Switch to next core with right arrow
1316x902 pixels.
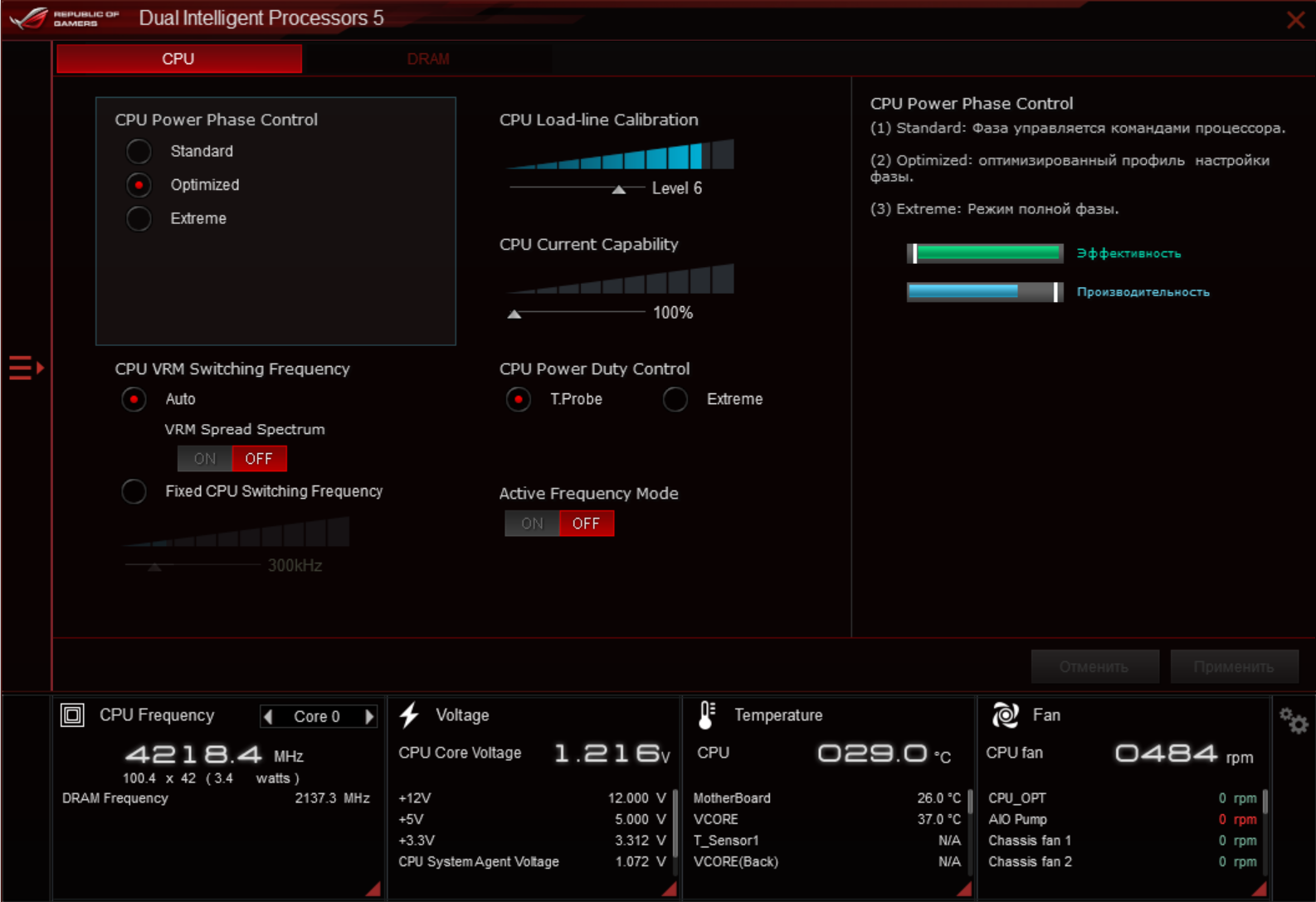pos(369,716)
